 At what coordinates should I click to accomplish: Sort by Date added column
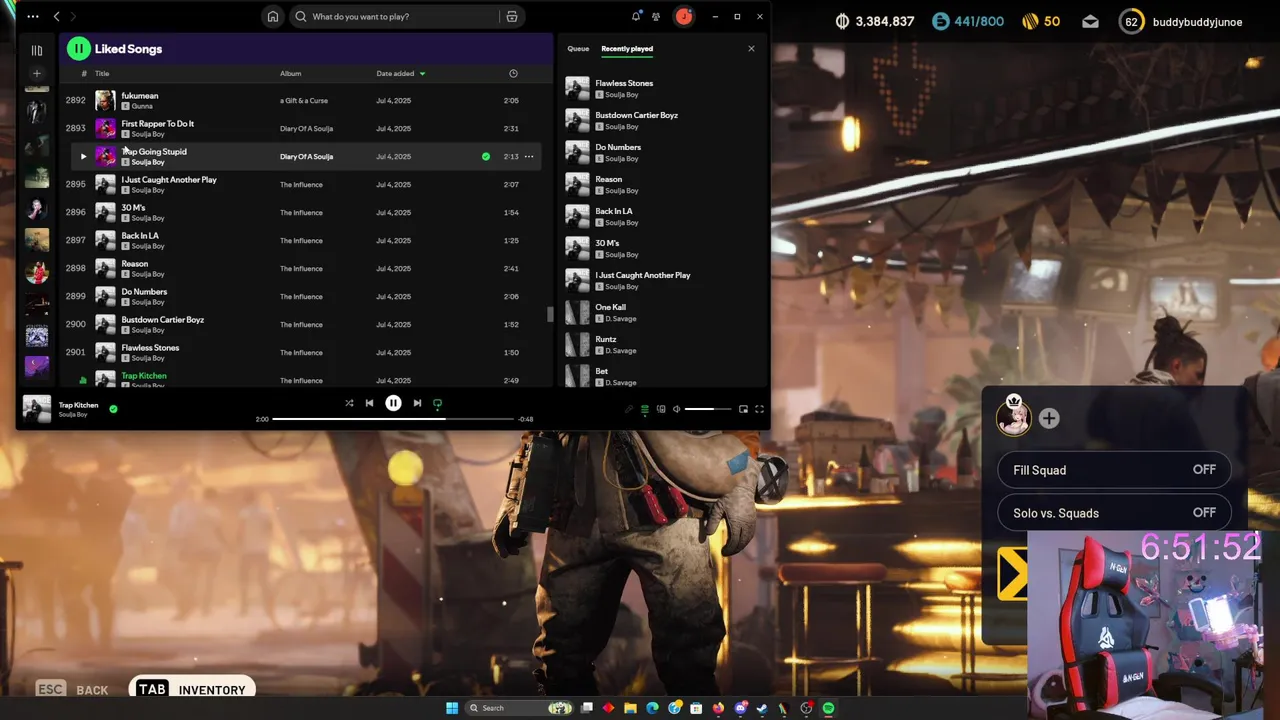[401, 73]
